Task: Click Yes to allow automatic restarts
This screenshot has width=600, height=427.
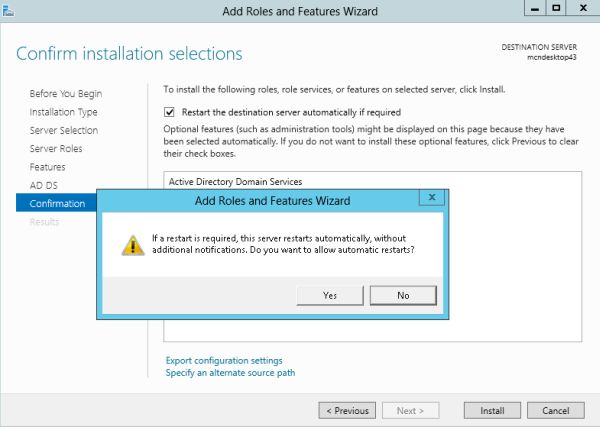Action: tap(330, 295)
